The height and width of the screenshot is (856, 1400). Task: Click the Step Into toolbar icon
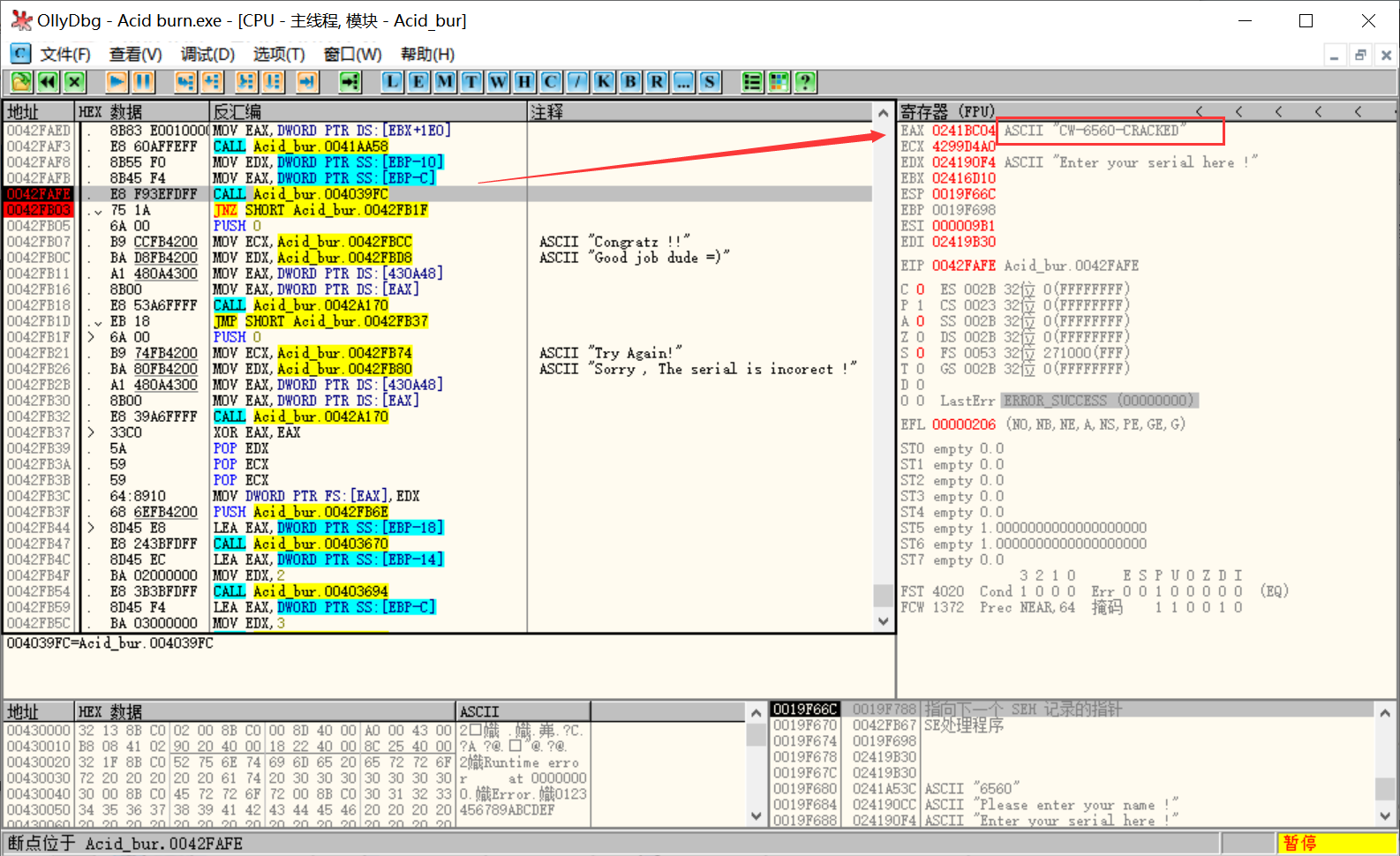[184, 82]
